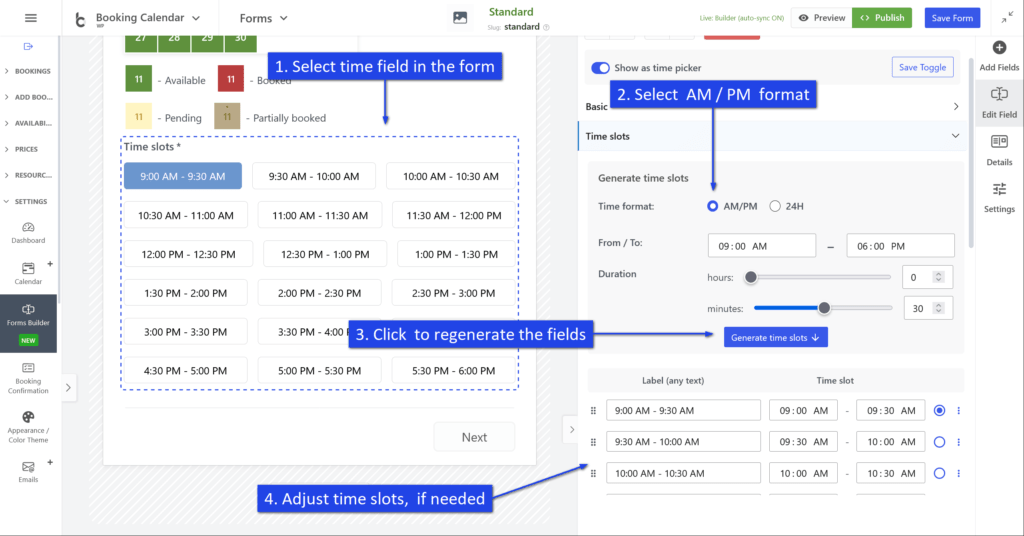
Task: Open Booking Confirmation in the sidebar
Action: tap(28, 379)
